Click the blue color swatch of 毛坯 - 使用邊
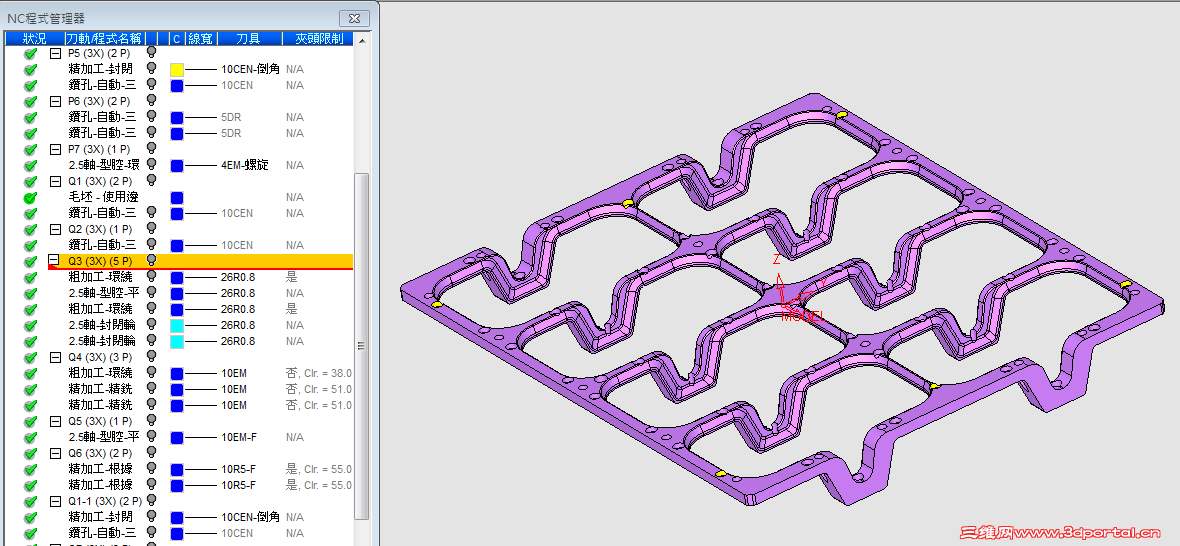Image resolution: width=1180 pixels, height=546 pixels. 177,198
